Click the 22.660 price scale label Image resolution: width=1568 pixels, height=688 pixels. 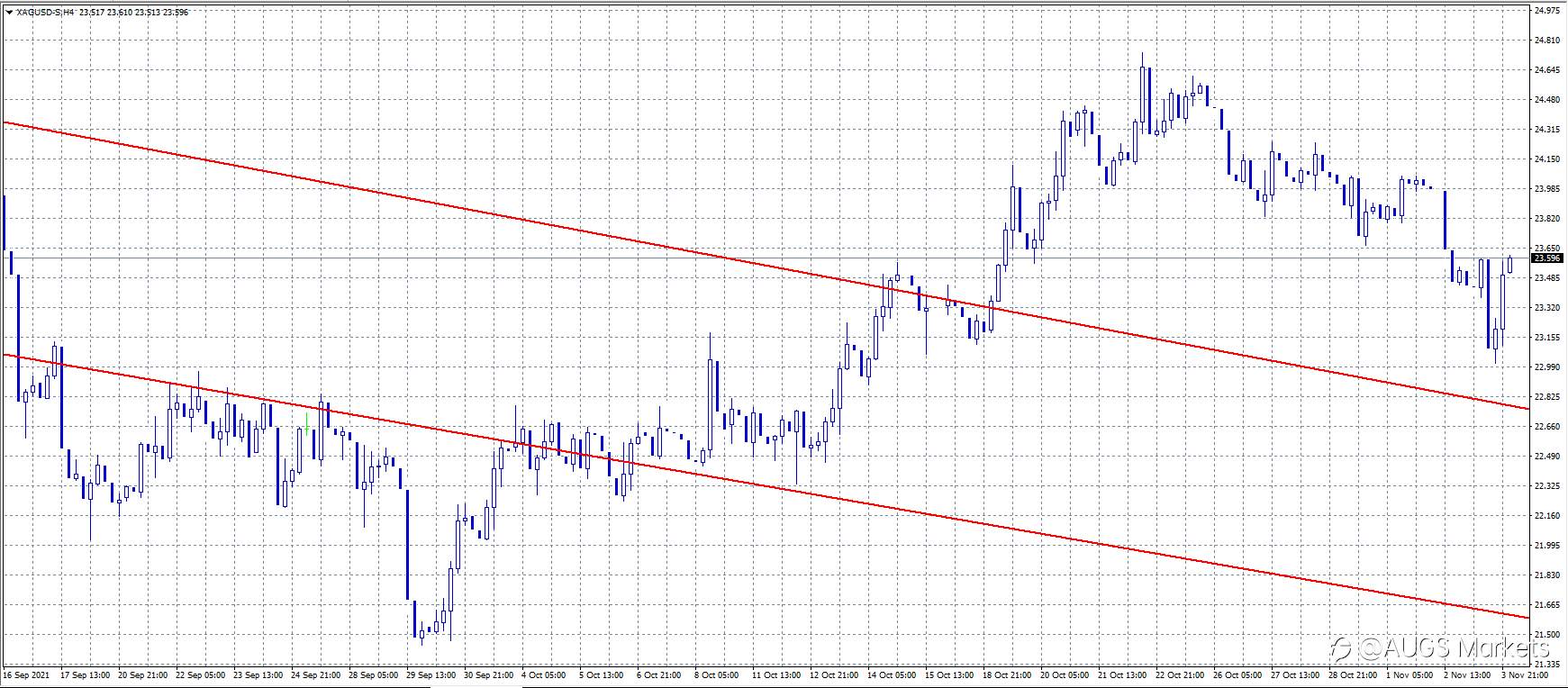(x=1546, y=427)
